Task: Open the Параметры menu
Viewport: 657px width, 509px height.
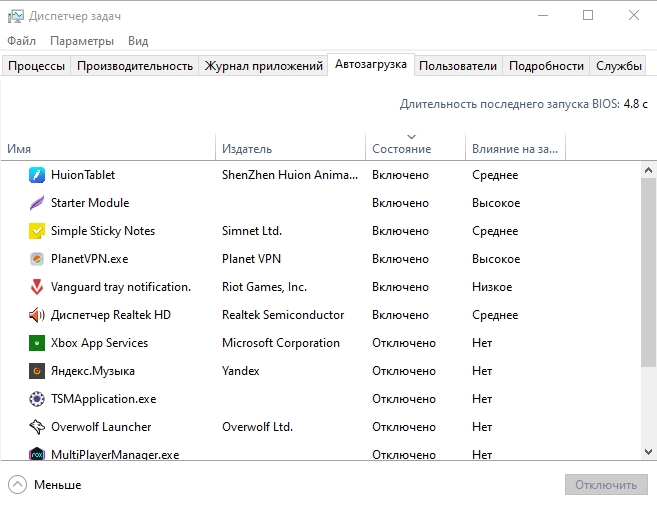Action: [x=82, y=41]
